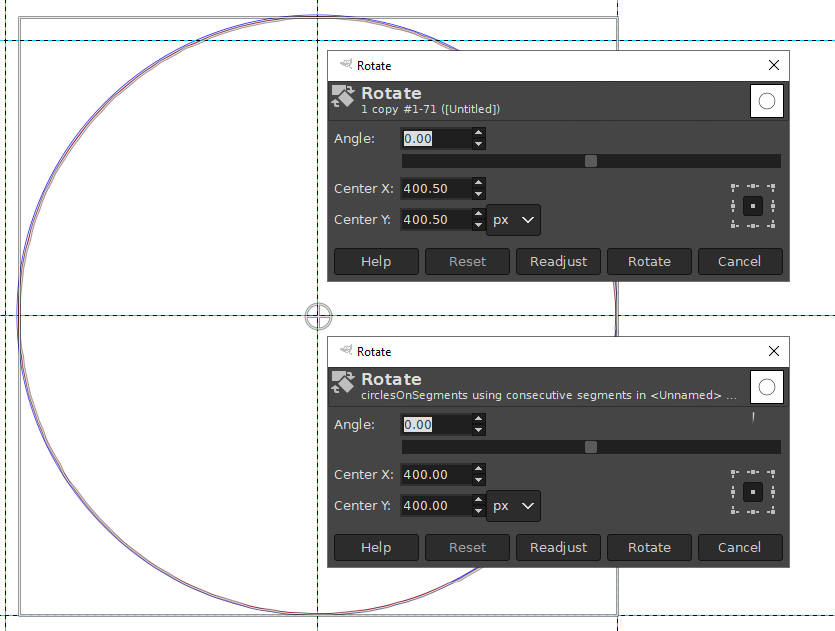Screen dimensions: 835x631
Task: Click Center Y field showing 400.50
Action: tap(436, 220)
